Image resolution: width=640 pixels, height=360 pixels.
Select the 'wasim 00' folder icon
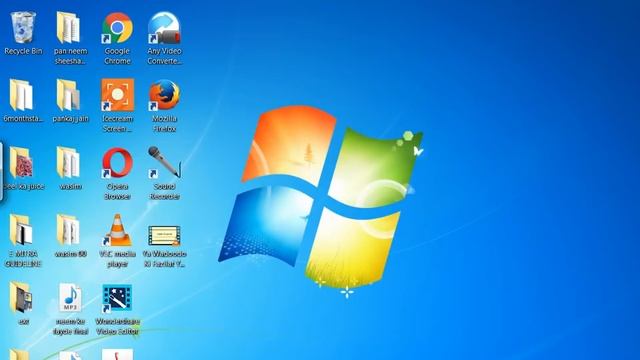click(70, 236)
